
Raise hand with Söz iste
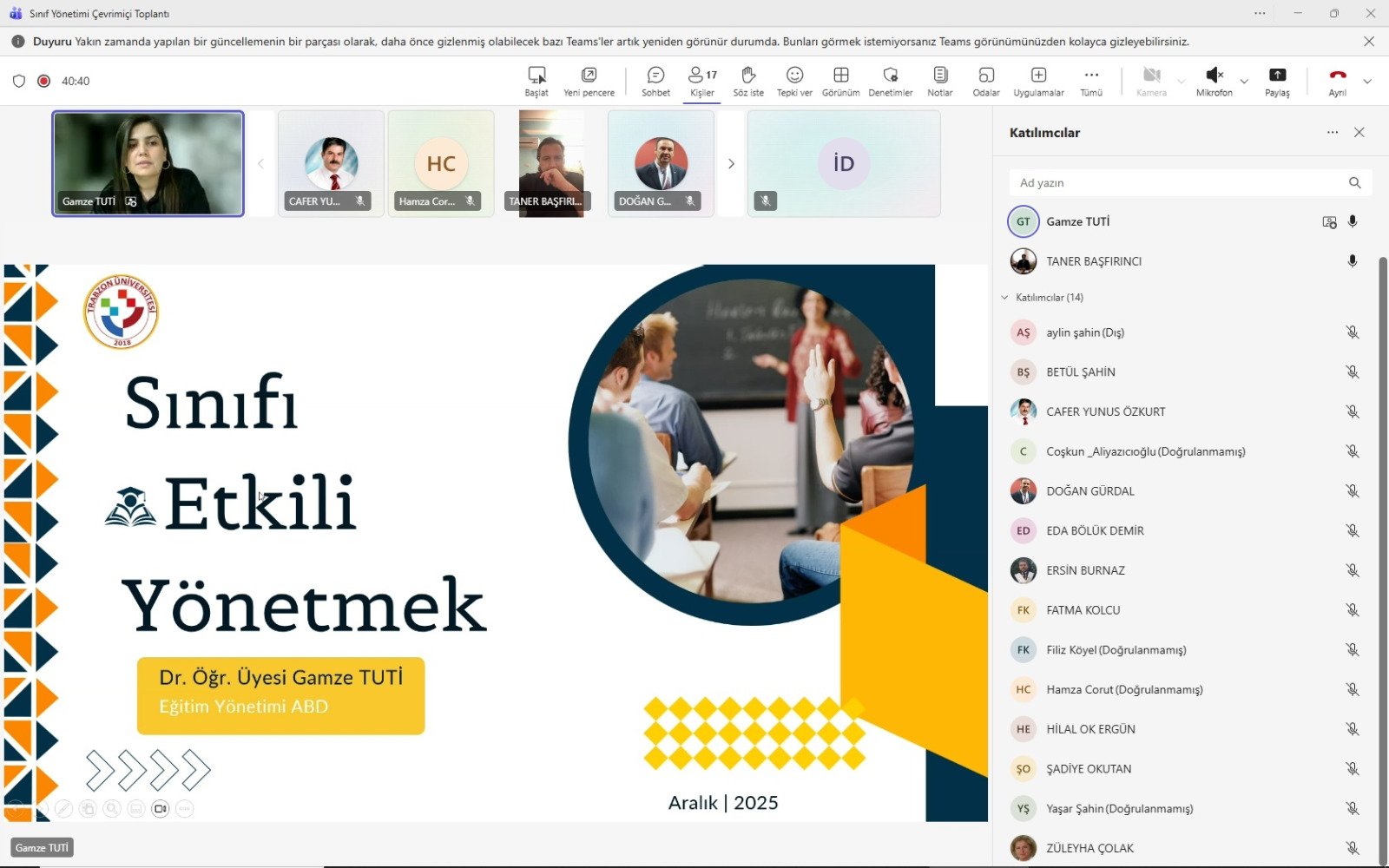tap(748, 81)
